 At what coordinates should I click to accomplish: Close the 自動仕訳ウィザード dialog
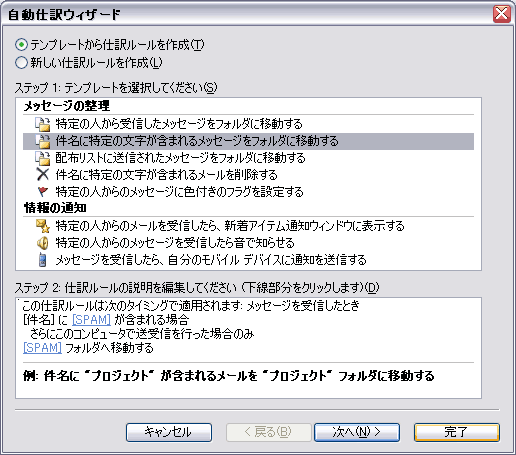click(x=502, y=14)
